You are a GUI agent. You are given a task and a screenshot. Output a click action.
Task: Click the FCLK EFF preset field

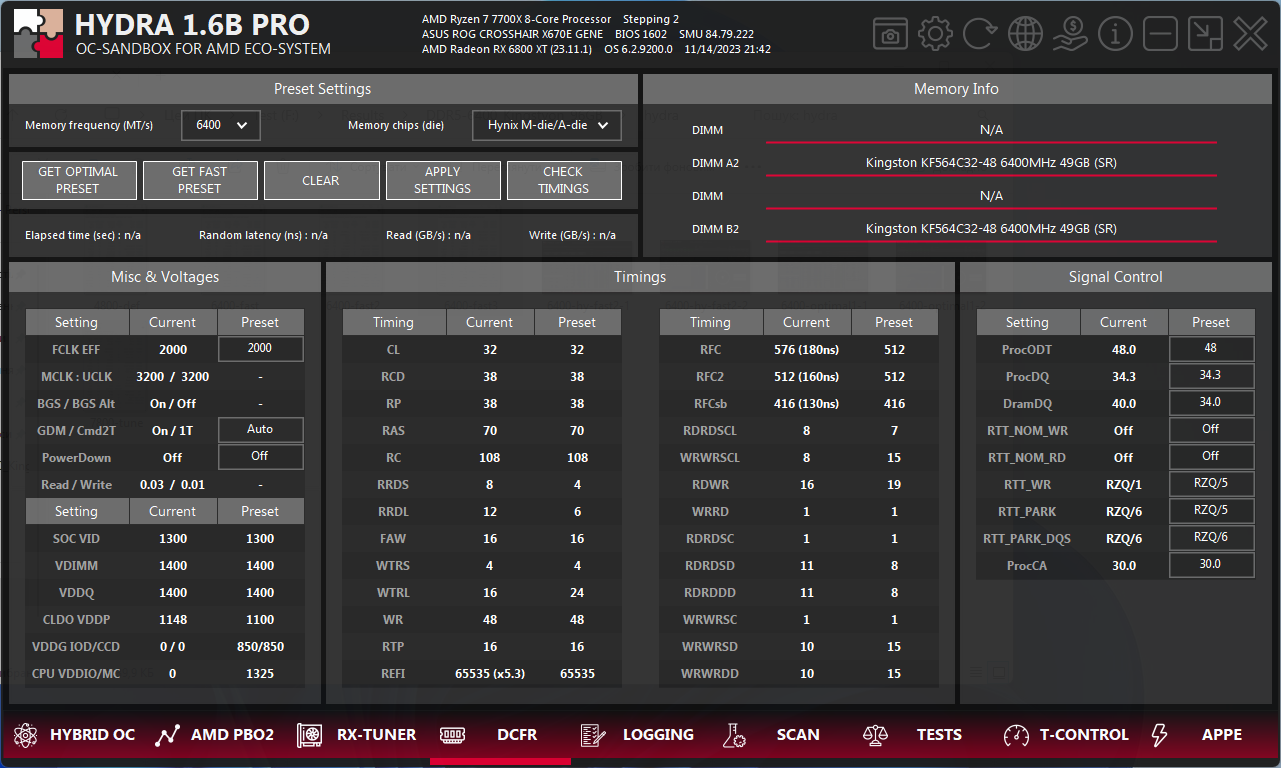click(x=260, y=349)
